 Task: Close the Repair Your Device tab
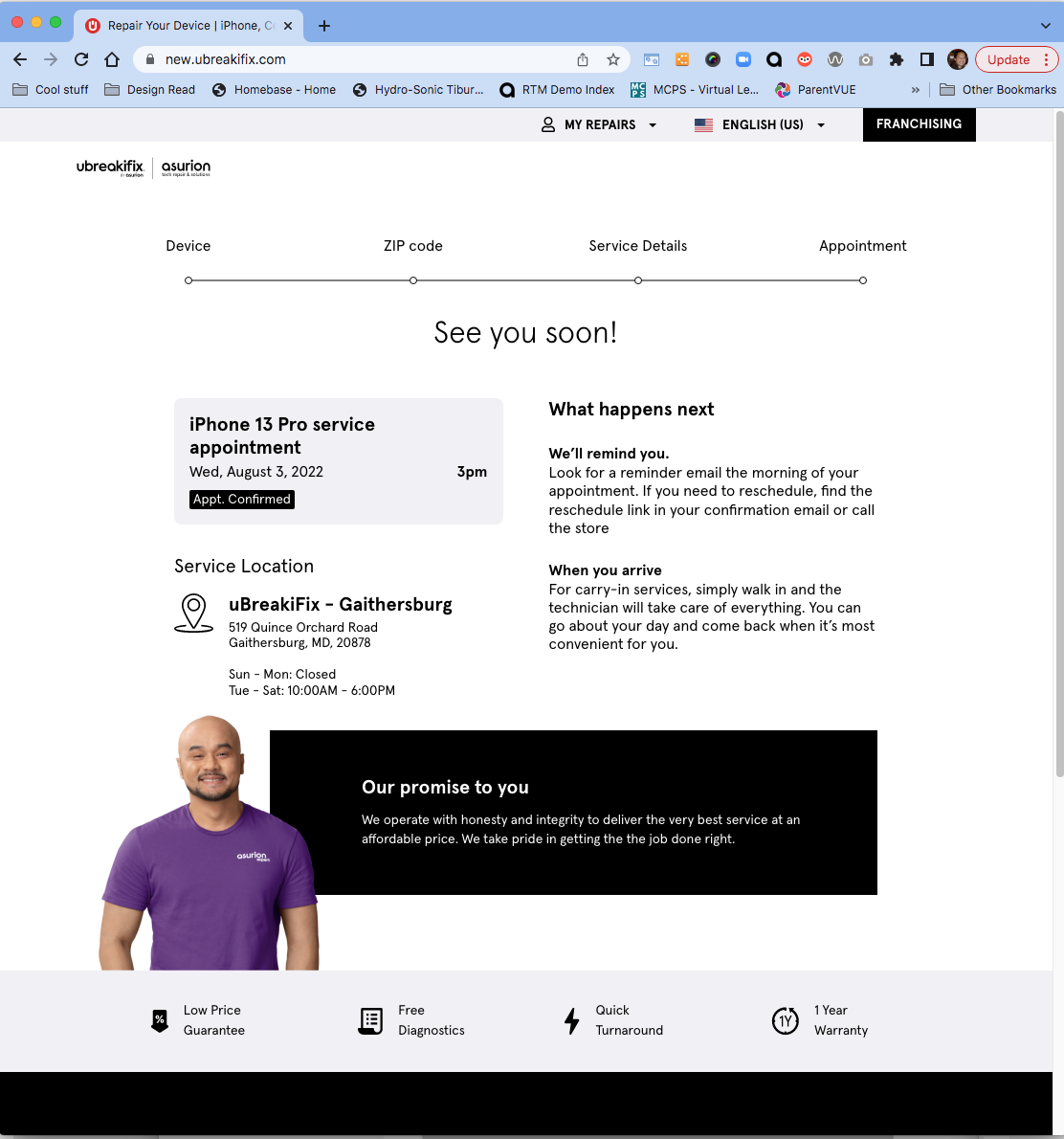tap(288, 26)
